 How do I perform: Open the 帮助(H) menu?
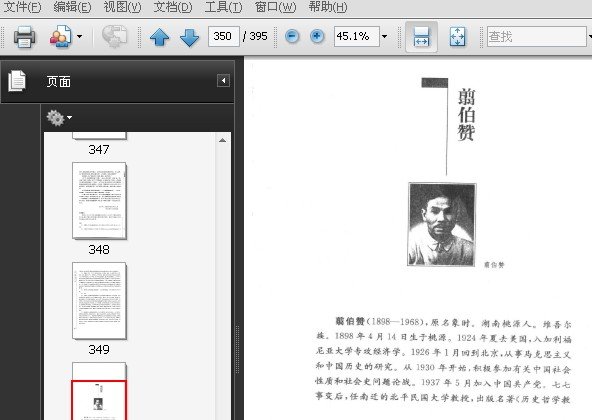328,7
